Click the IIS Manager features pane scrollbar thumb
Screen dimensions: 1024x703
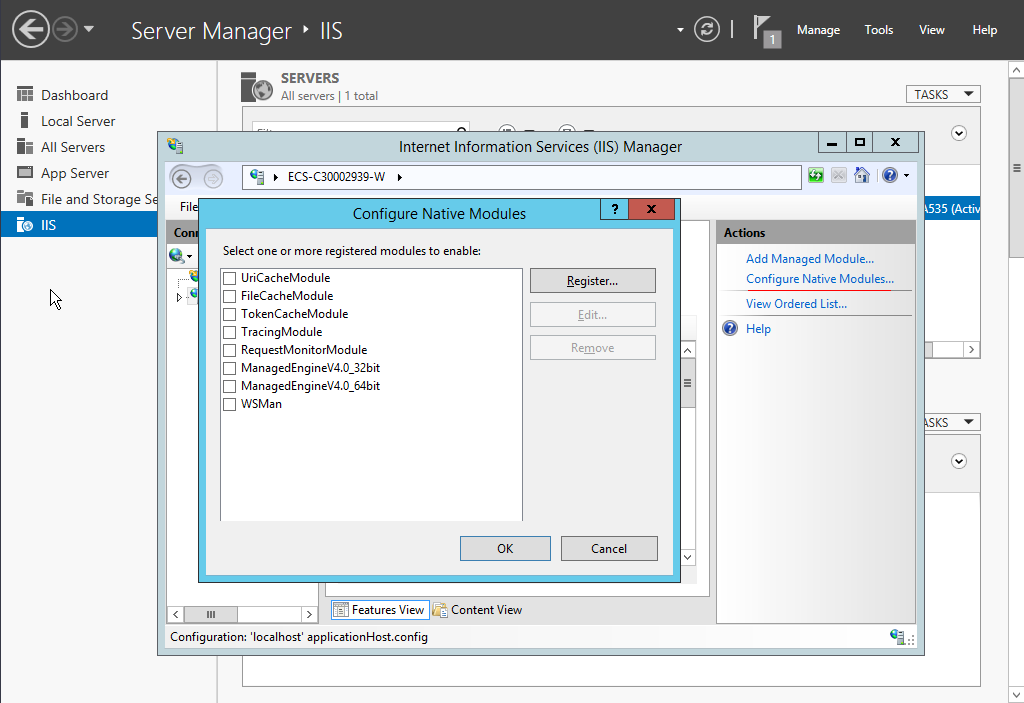pyautogui.click(x=687, y=384)
